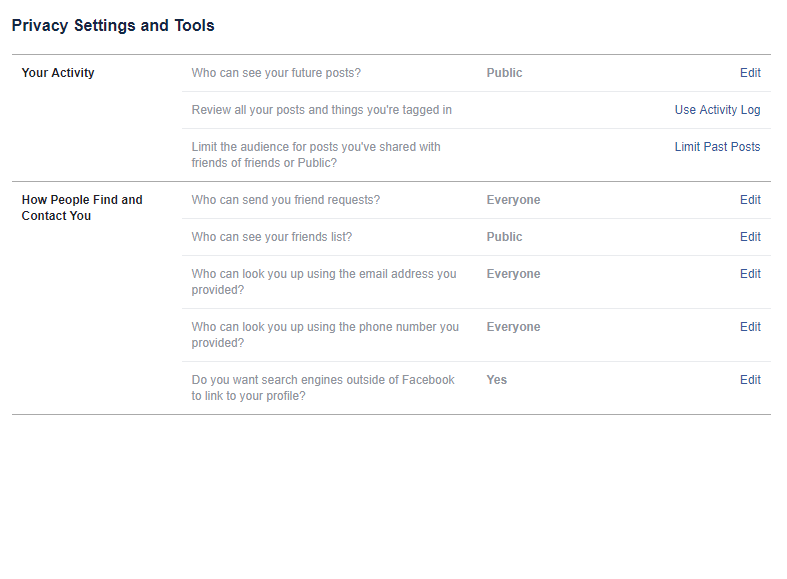Edit the phone number lookup setting
The width and height of the screenshot is (787, 579).
(750, 327)
